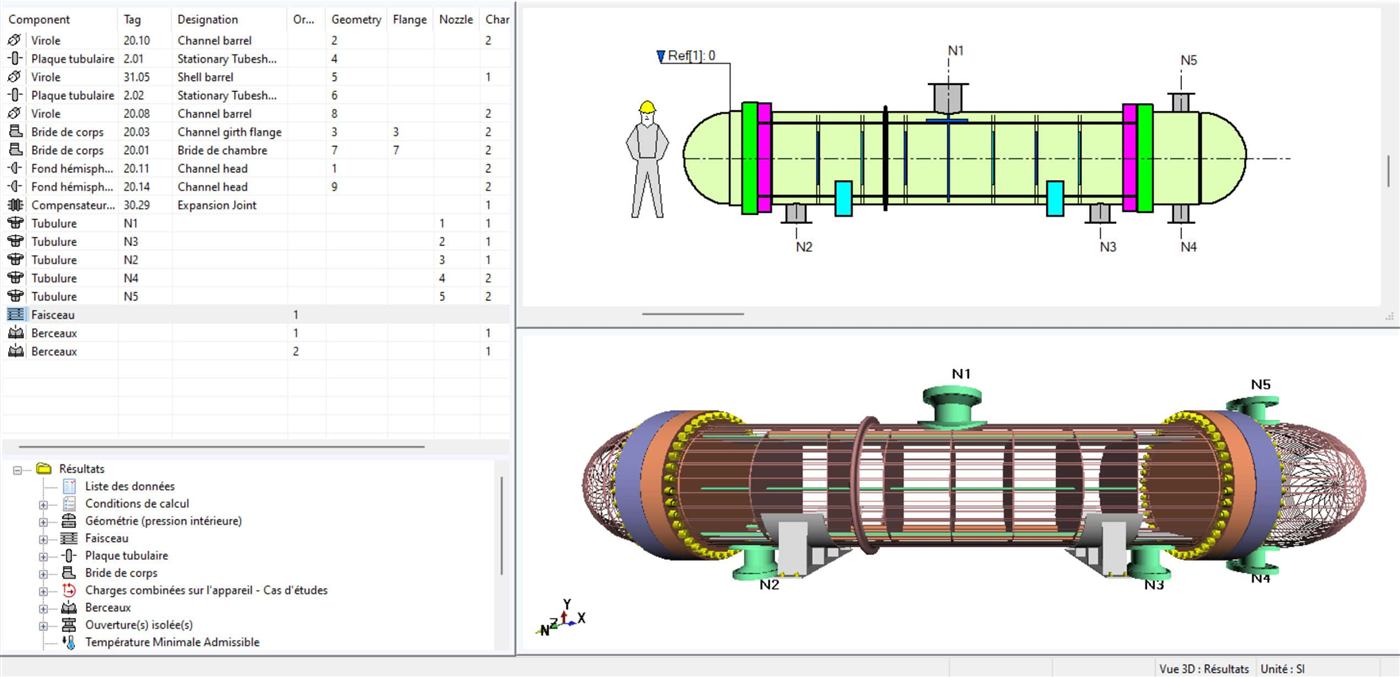The height and width of the screenshot is (677, 1400).
Task: Click the Tubulure icon in the N1 row
Action: click(x=14, y=223)
